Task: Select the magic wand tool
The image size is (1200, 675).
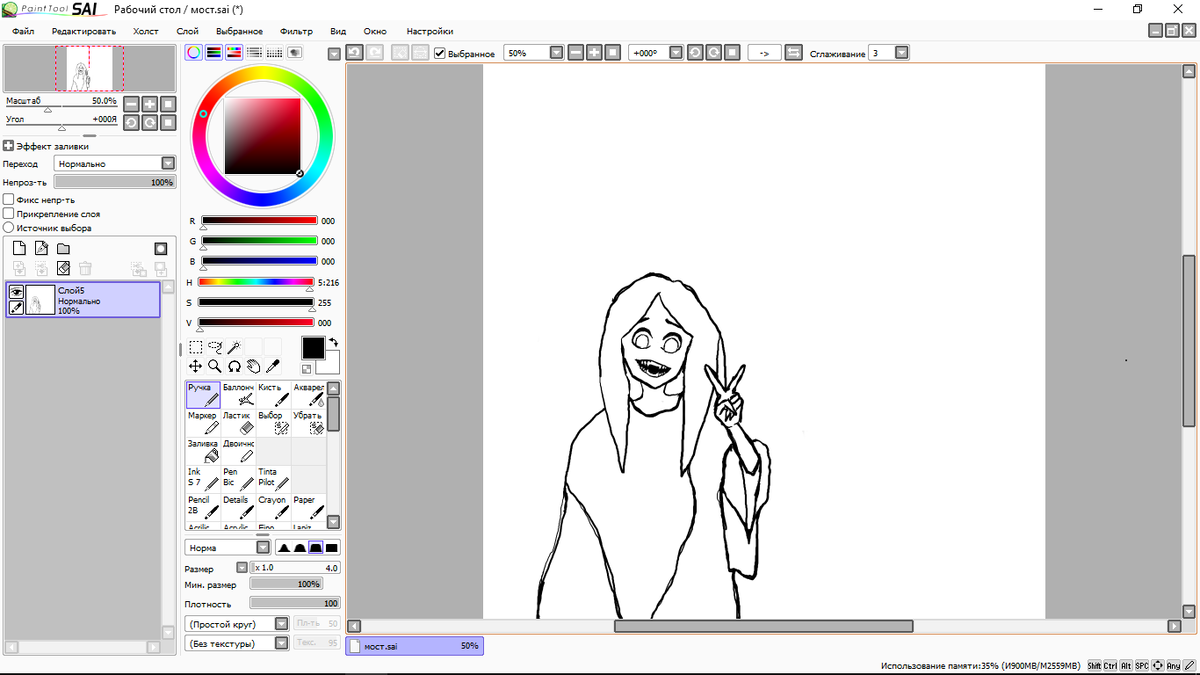Action: tap(233, 347)
